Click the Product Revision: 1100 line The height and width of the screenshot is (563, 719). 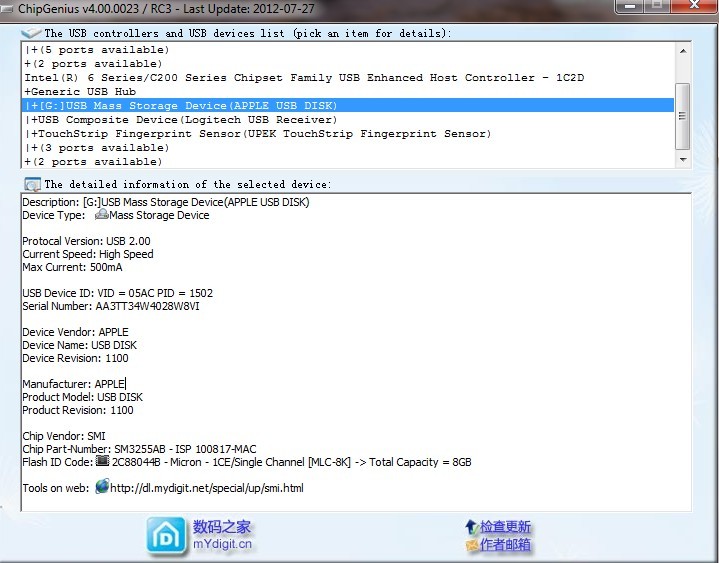[78, 410]
